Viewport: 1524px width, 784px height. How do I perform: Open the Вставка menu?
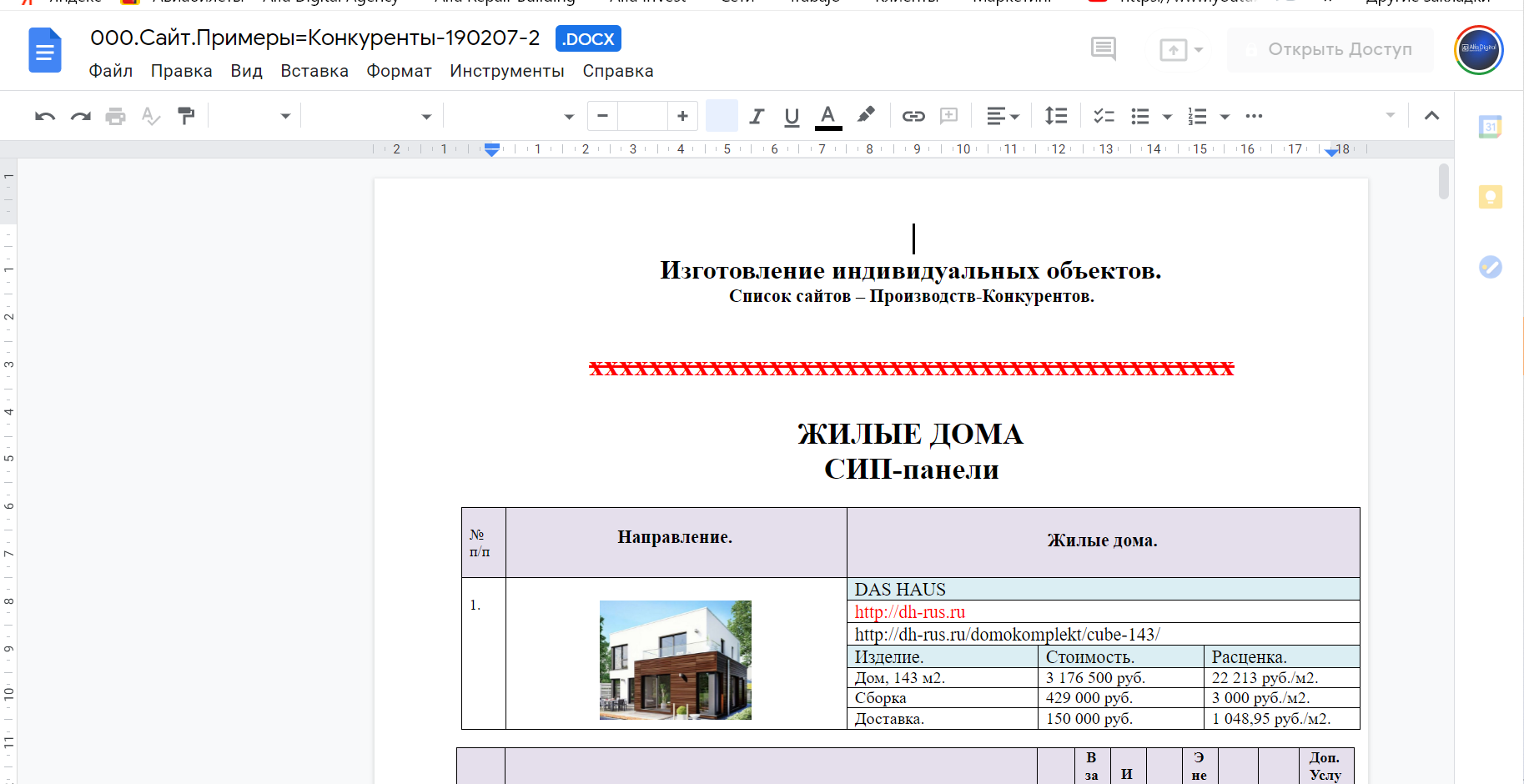tap(314, 71)
